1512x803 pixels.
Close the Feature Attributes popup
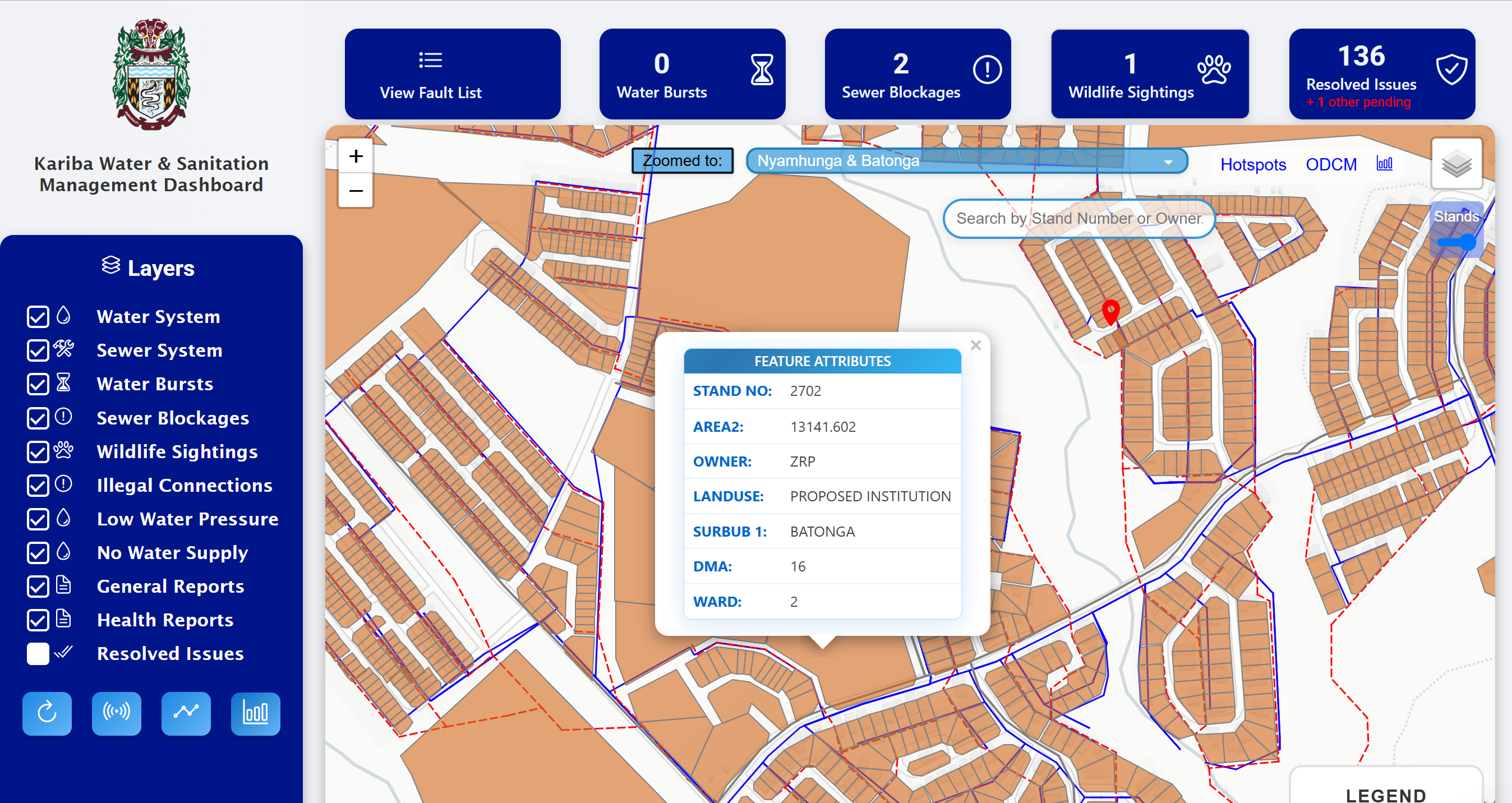[x=975, y=345]
